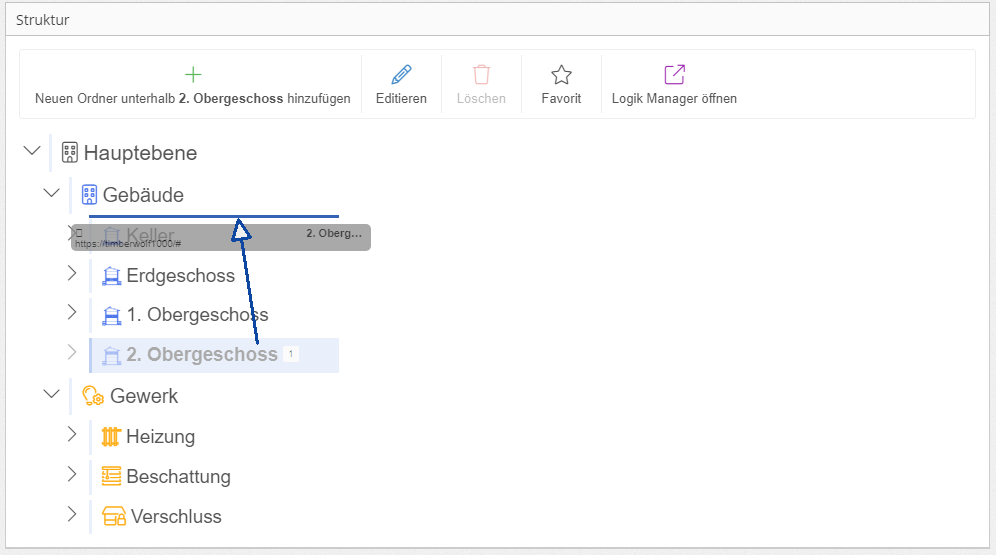
Task: Expand the Heizung node
Action: click(x=72, y=434)
